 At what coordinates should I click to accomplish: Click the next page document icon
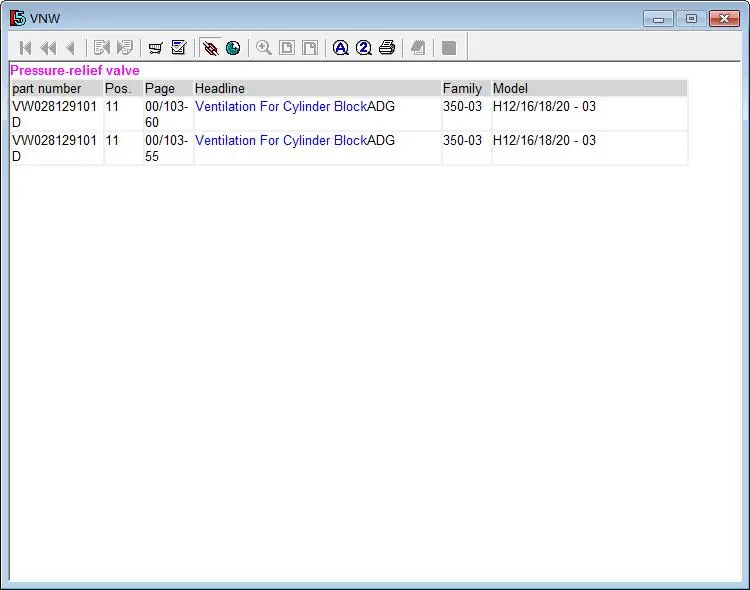125,48
